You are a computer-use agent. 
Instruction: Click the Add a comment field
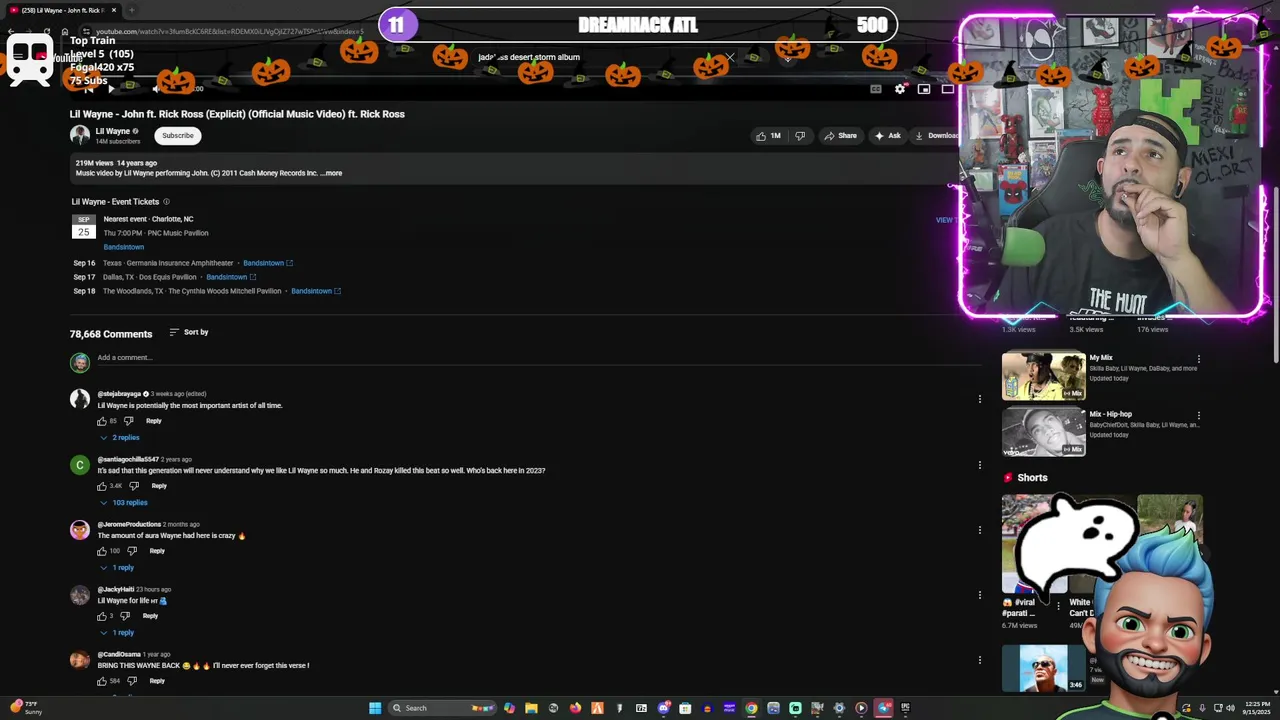point(538,358)
